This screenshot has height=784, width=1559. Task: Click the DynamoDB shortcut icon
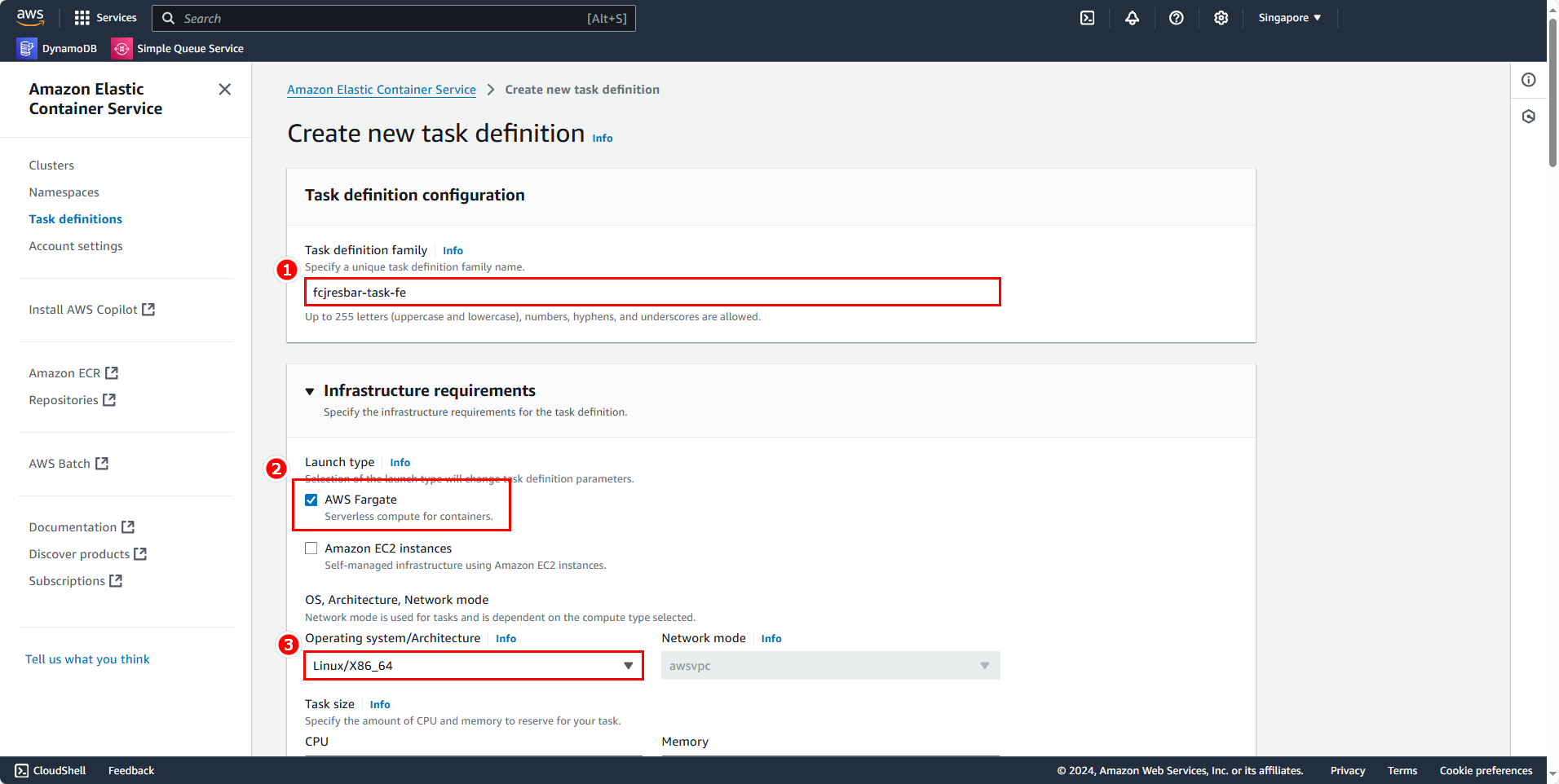[x=27, y=49]
